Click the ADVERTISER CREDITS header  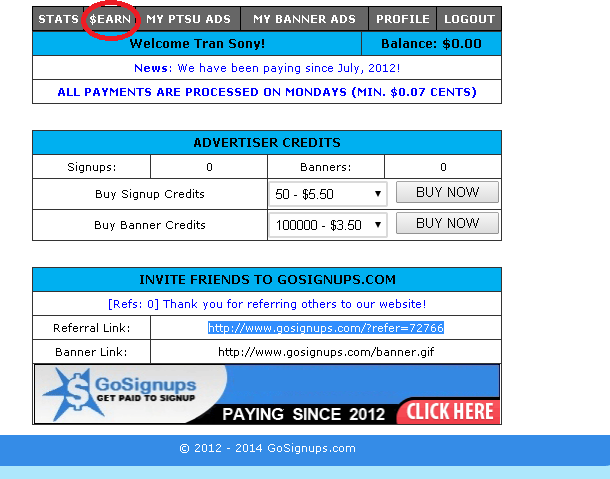click(267, 143)
